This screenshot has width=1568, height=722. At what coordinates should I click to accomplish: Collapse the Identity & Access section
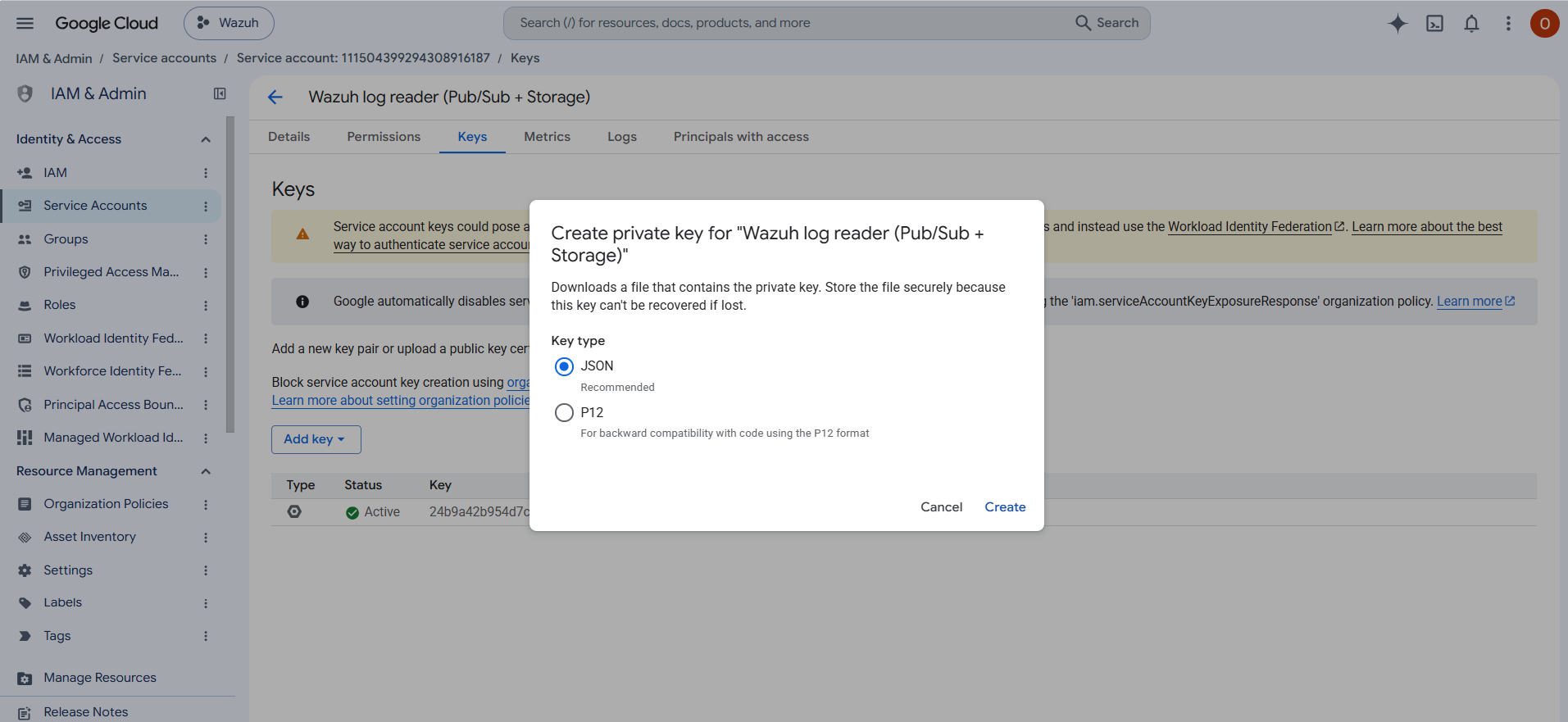(206, 139)
